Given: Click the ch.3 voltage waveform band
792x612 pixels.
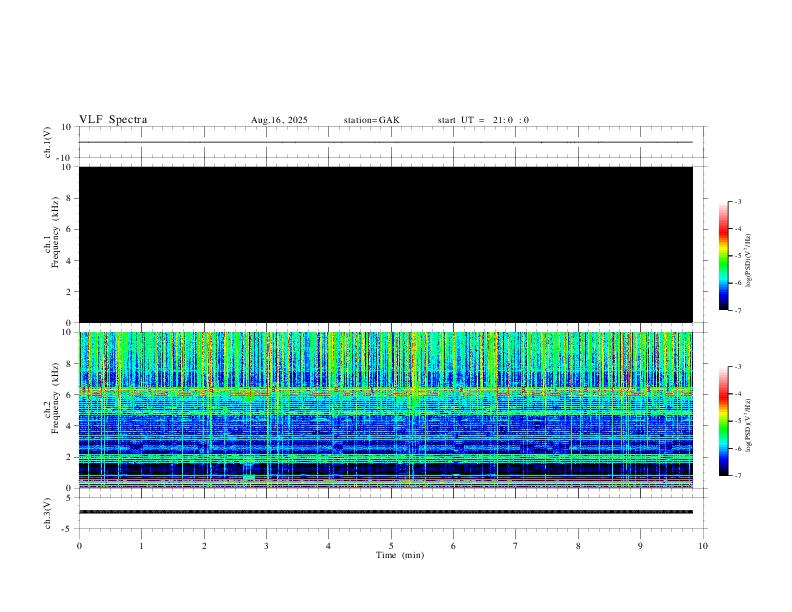Looking at the screenshot, I should coord(386,512).
